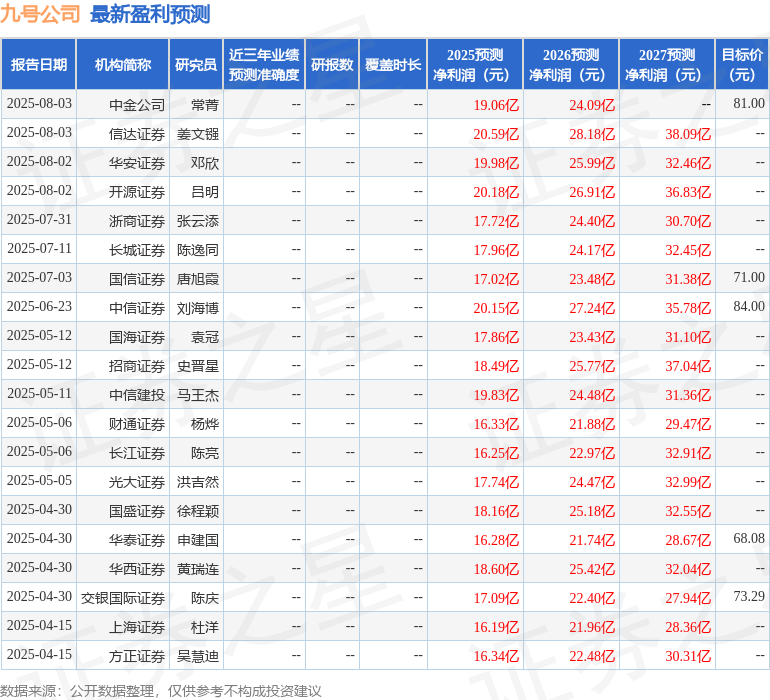
Task: Click the 九号公司 company title link
Action: 41,14
